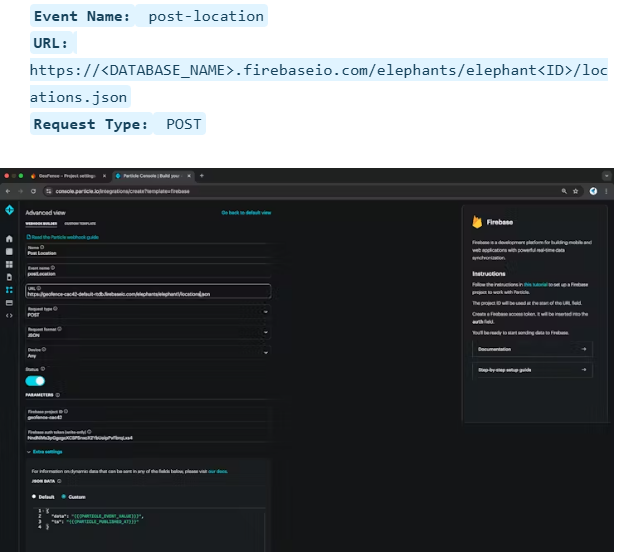Click the browser reload icon
This screenshot has height=556, width=622.
pos(32,190)
